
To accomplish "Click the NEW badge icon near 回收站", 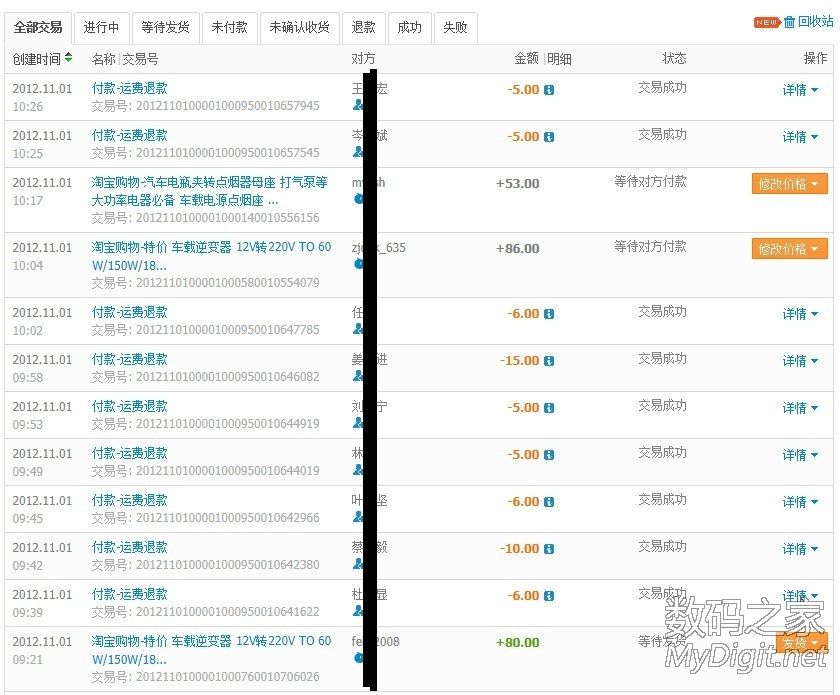I will point(768,20).
